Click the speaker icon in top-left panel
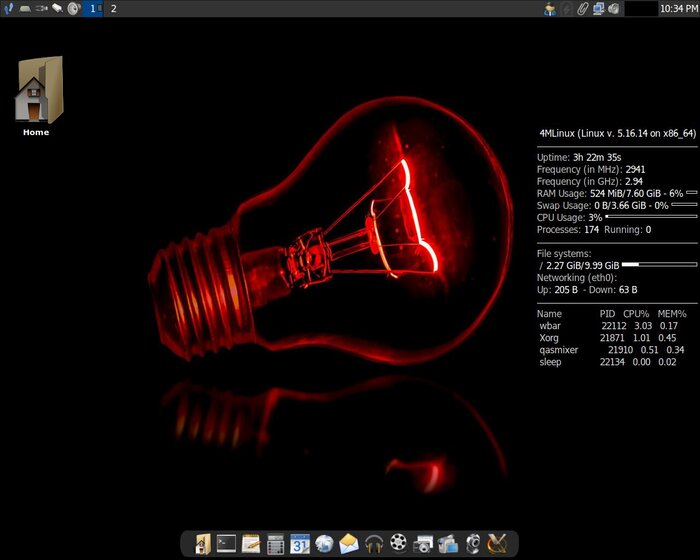The image size is (700, 560). pos(74,8)
